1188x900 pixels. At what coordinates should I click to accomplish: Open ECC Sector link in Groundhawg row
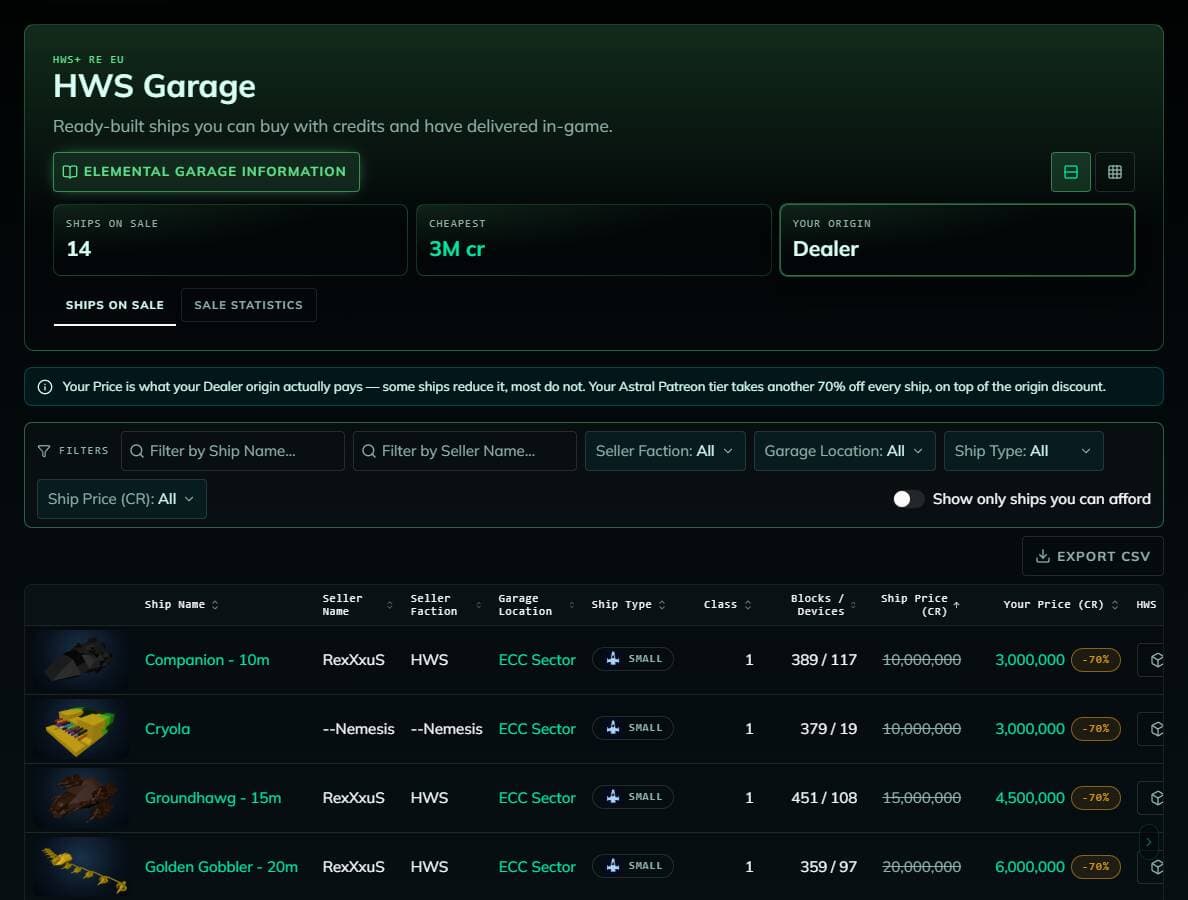coord(537,798)
